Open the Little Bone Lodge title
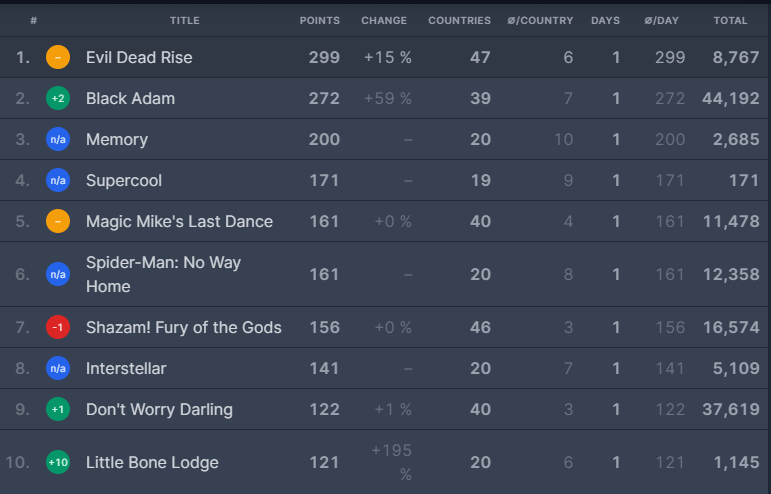The image size is (771, 494). tap(152, 463)
